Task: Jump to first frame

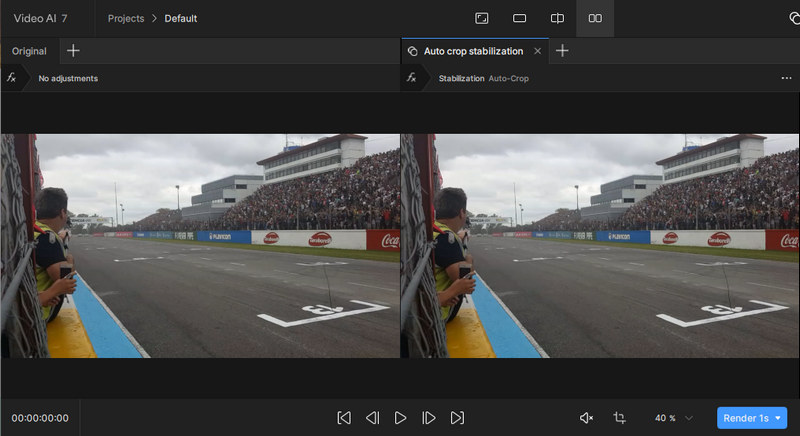Action: pyautogui.click(x=344, y=418)
